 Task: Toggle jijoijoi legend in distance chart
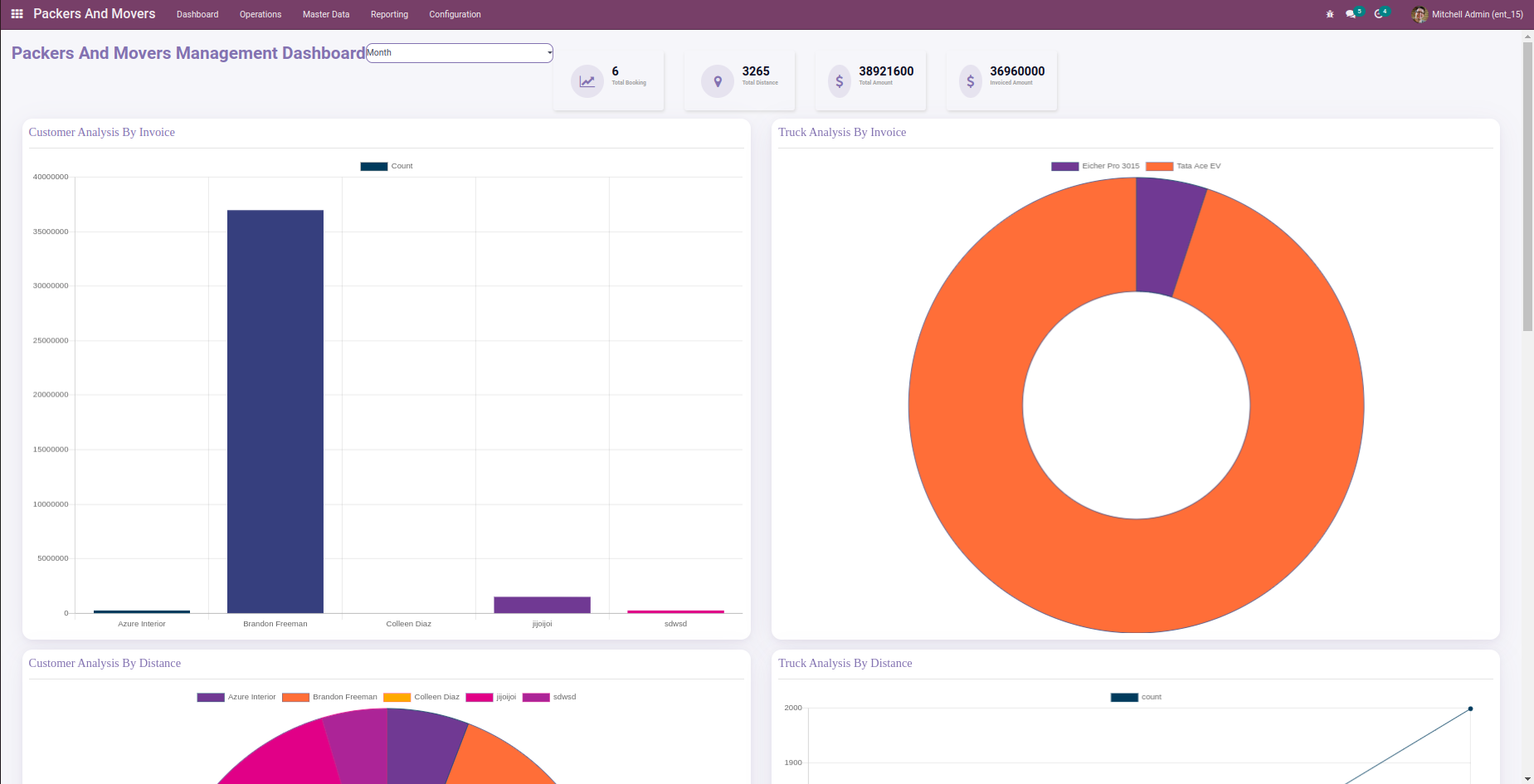click(491, 697)
